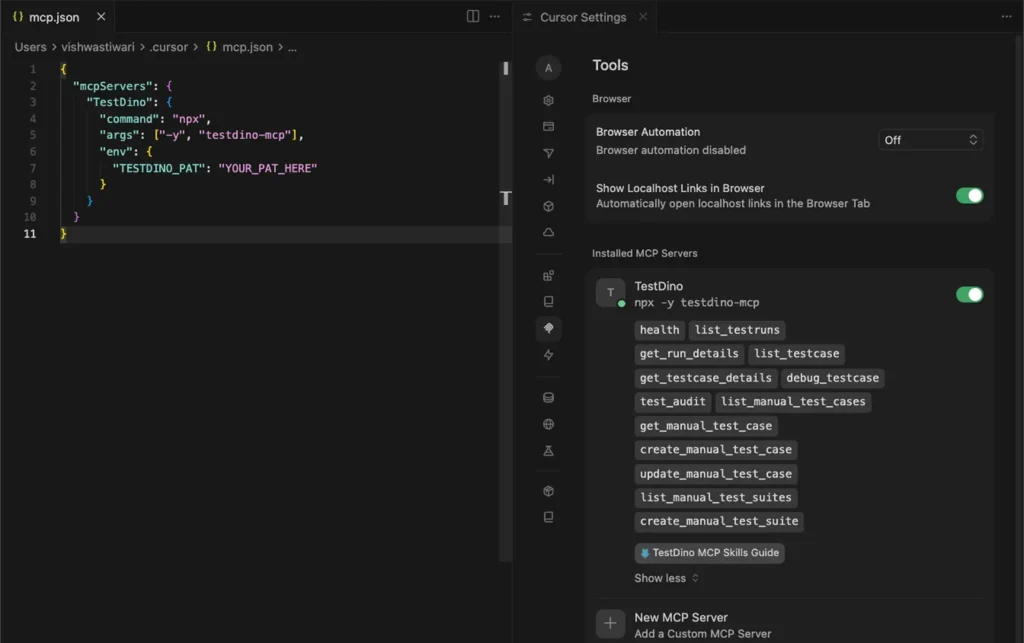This screenshot has height=643, width=1024.
Task: Click the 'get_run_details' tool chip
Action: click(688, 353)
